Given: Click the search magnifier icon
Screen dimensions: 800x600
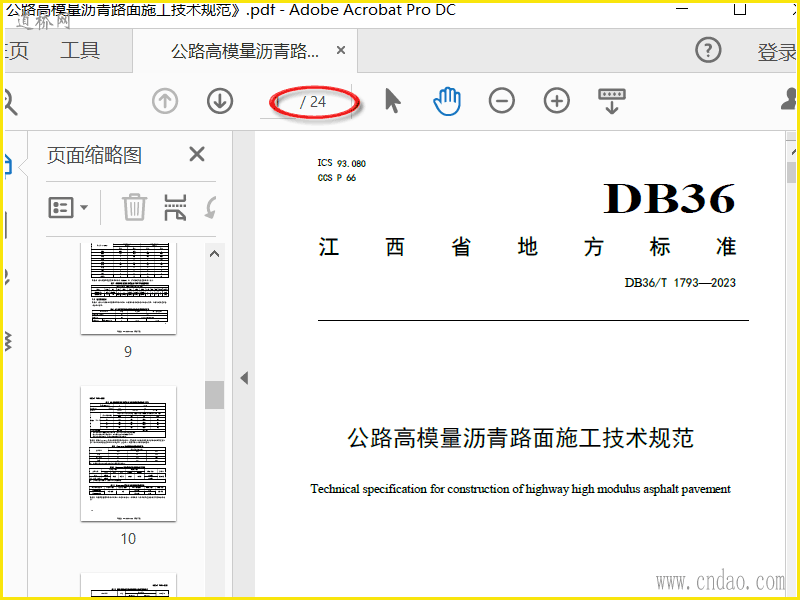Looking at the screenshot, I should (10, 102).
